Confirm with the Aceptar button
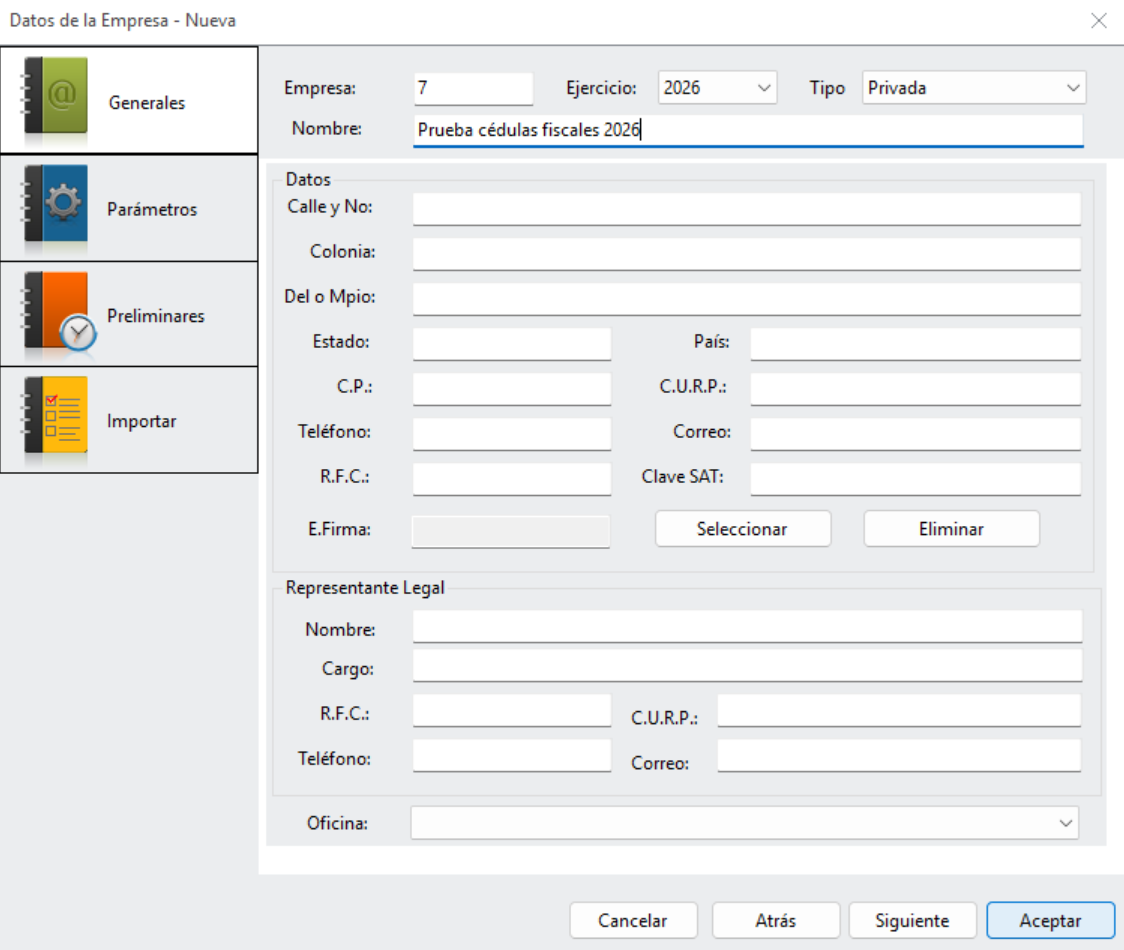The width and height of the screenshot is (1124, 950). coord(1050,921)
